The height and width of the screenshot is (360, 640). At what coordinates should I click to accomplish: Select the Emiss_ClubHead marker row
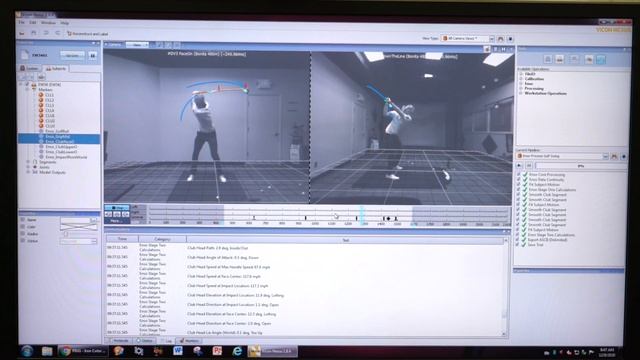coord(59,141)
